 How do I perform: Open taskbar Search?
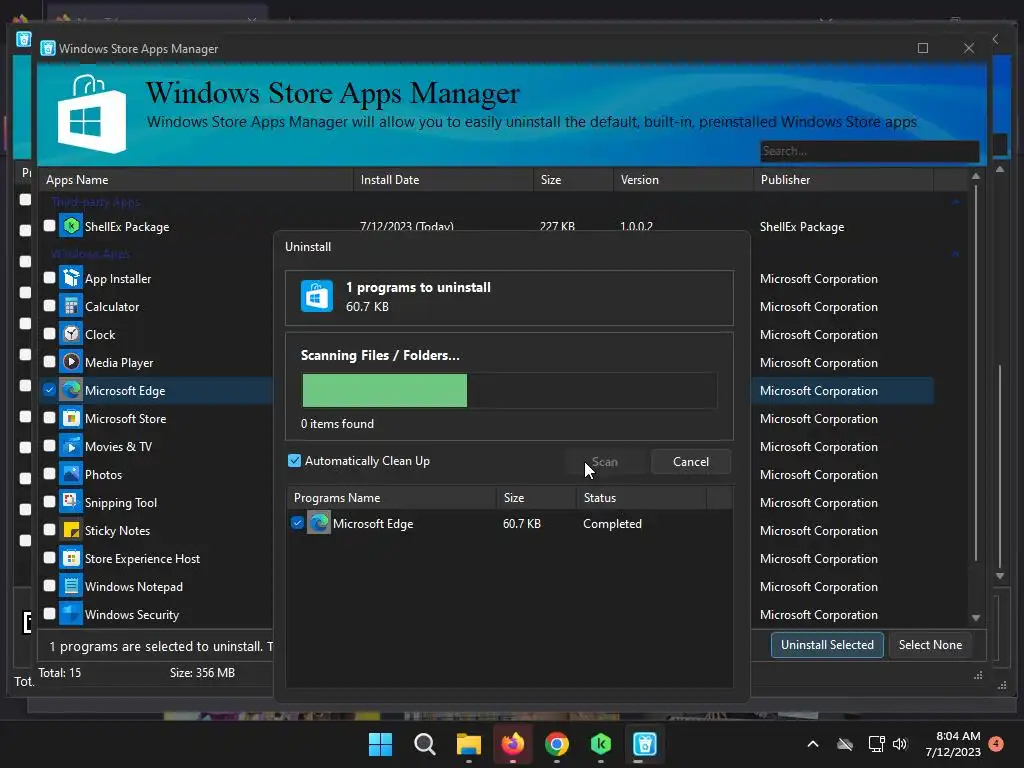click(424, 744)
